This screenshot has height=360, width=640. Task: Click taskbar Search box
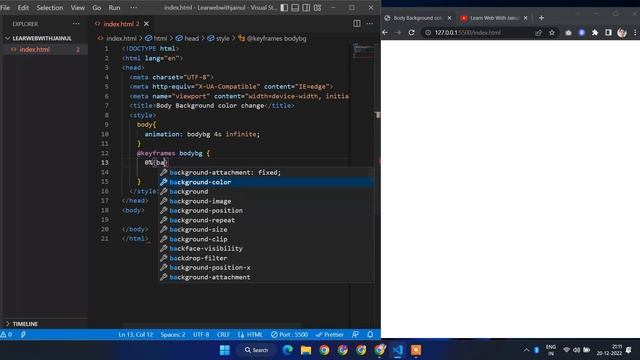(x=256, y=350)
